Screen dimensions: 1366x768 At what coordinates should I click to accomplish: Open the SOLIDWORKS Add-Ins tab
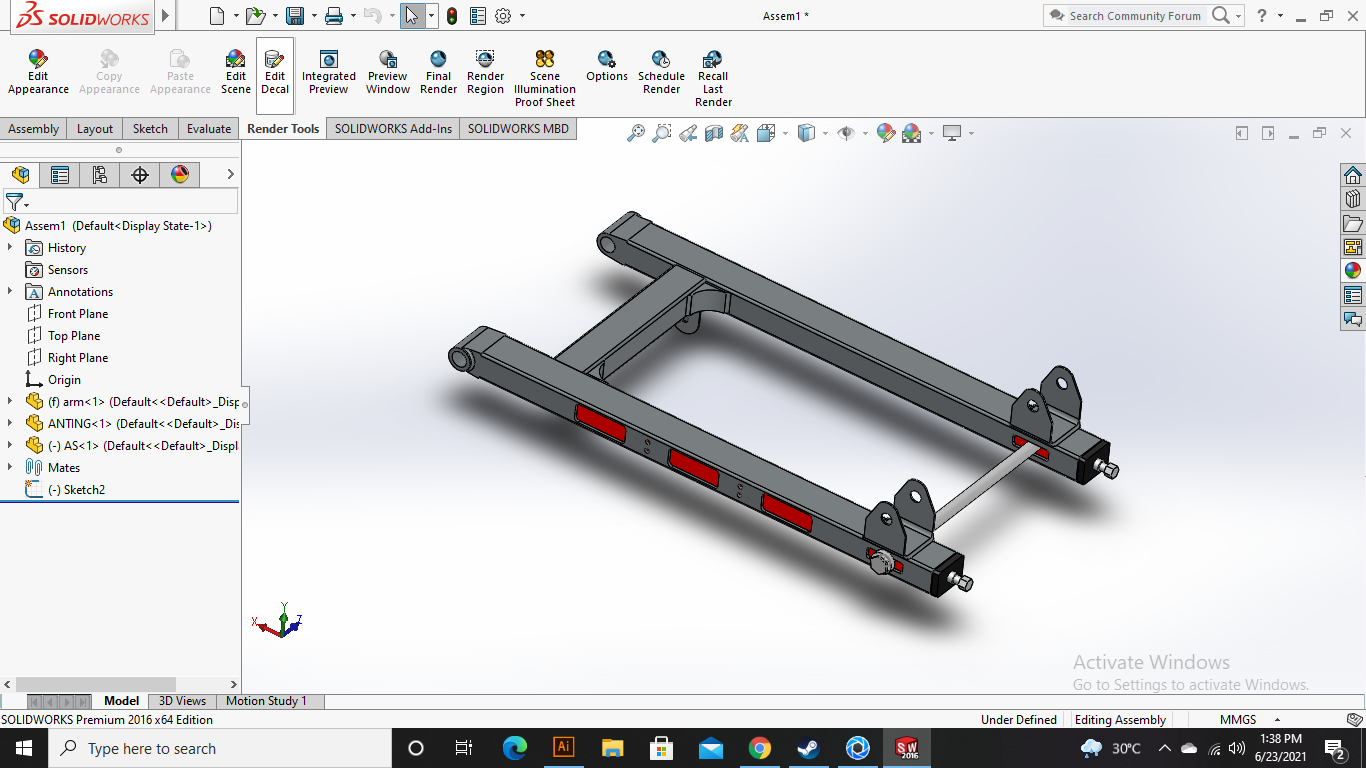pos(393,129)
